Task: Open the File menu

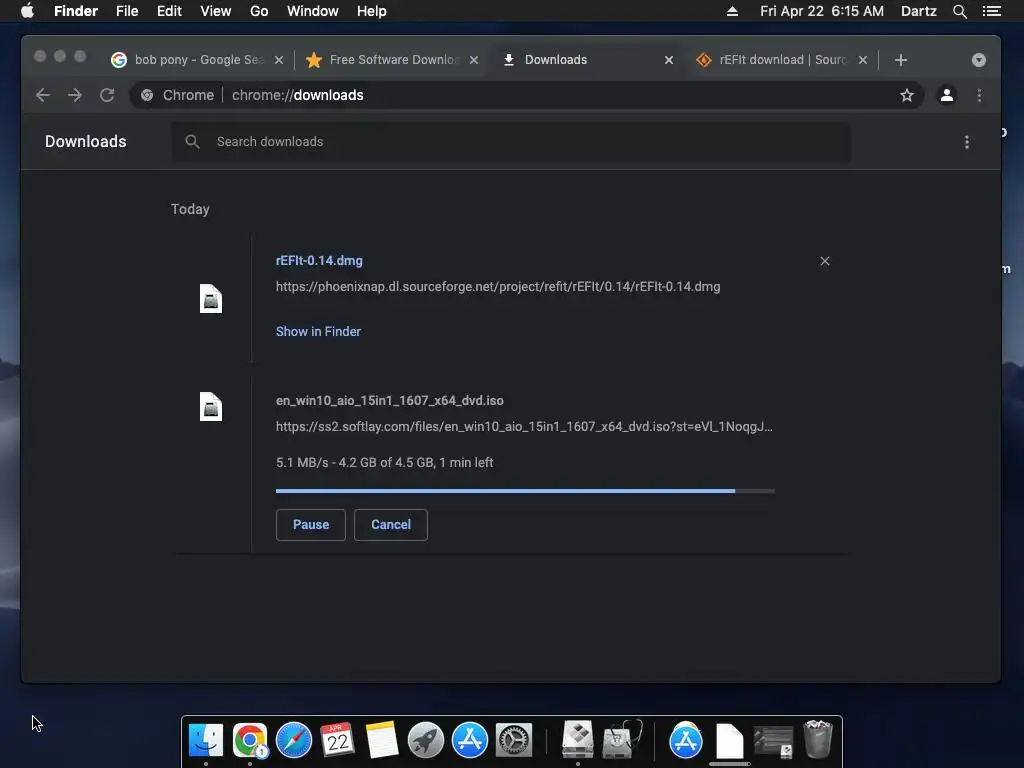Action: (127, 11)
